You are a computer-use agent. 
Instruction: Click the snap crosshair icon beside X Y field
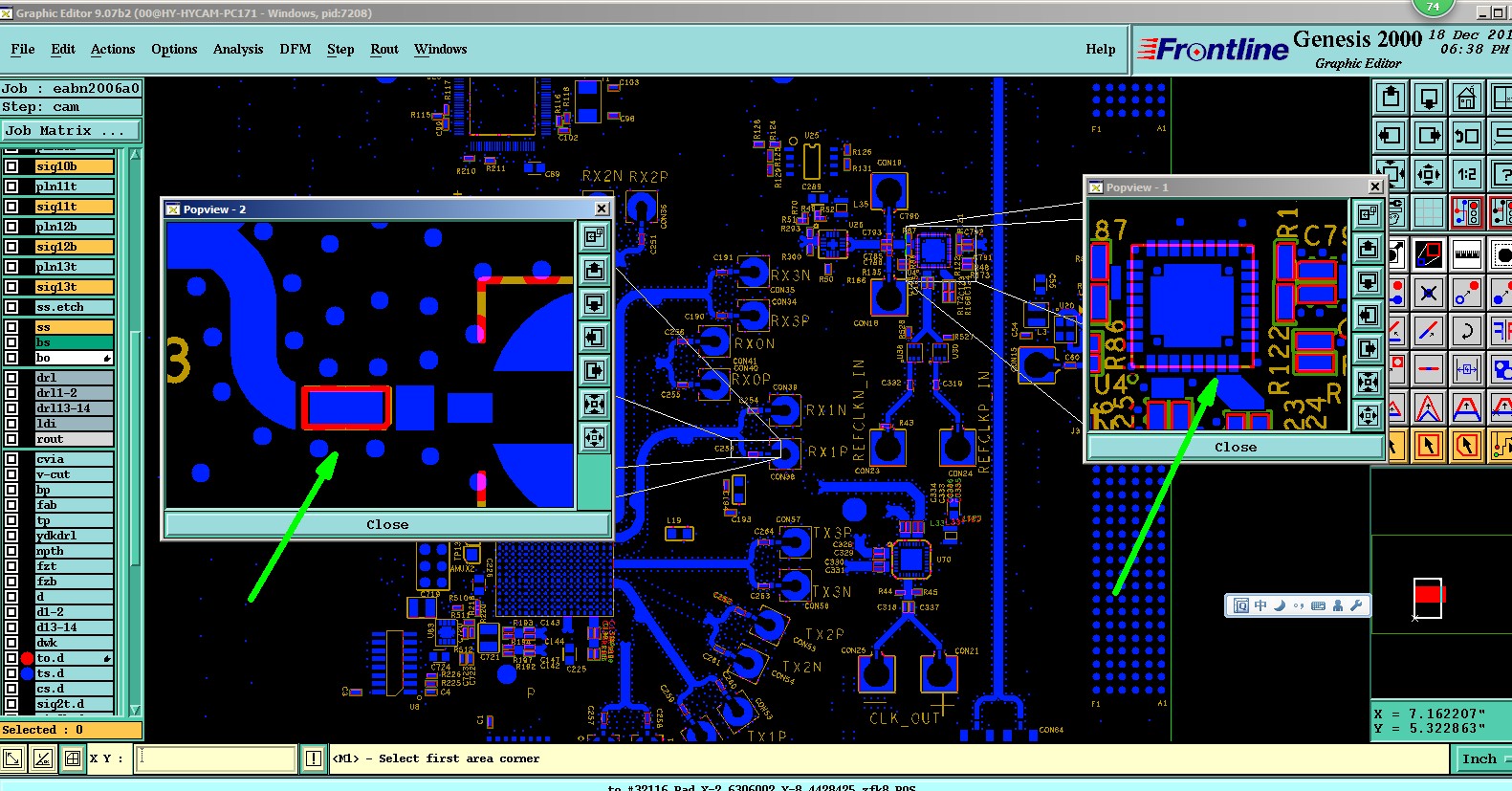[73, 758]
